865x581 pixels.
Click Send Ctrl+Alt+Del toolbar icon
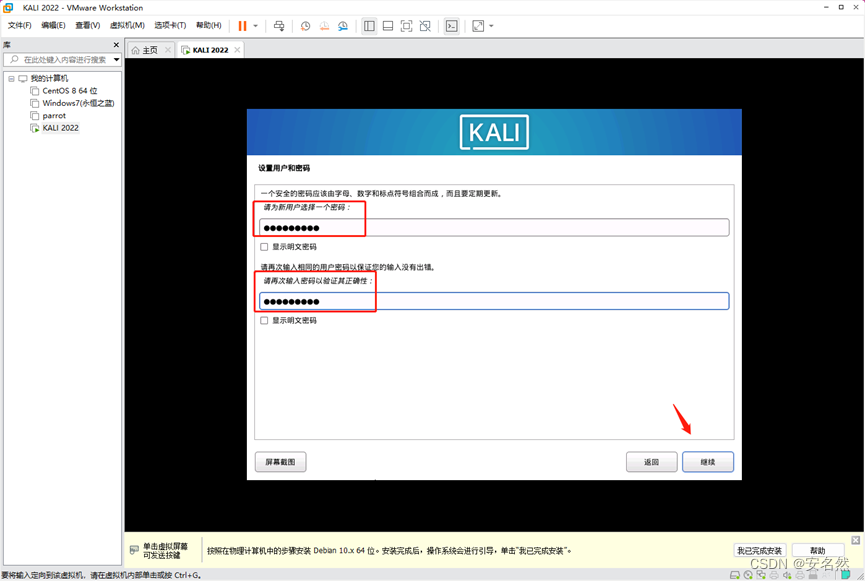tap(279, 26)
